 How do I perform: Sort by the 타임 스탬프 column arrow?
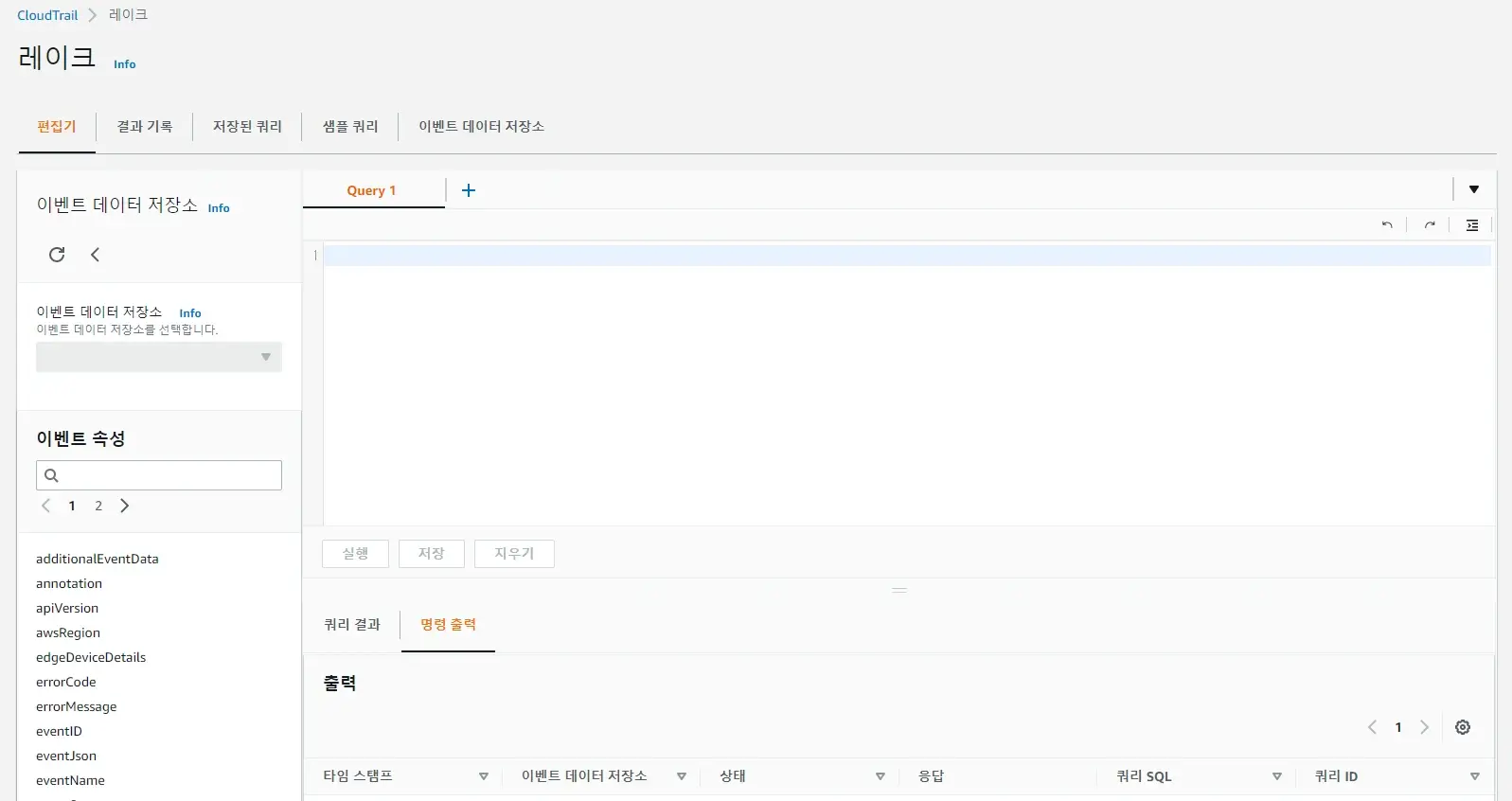[484, 776]
